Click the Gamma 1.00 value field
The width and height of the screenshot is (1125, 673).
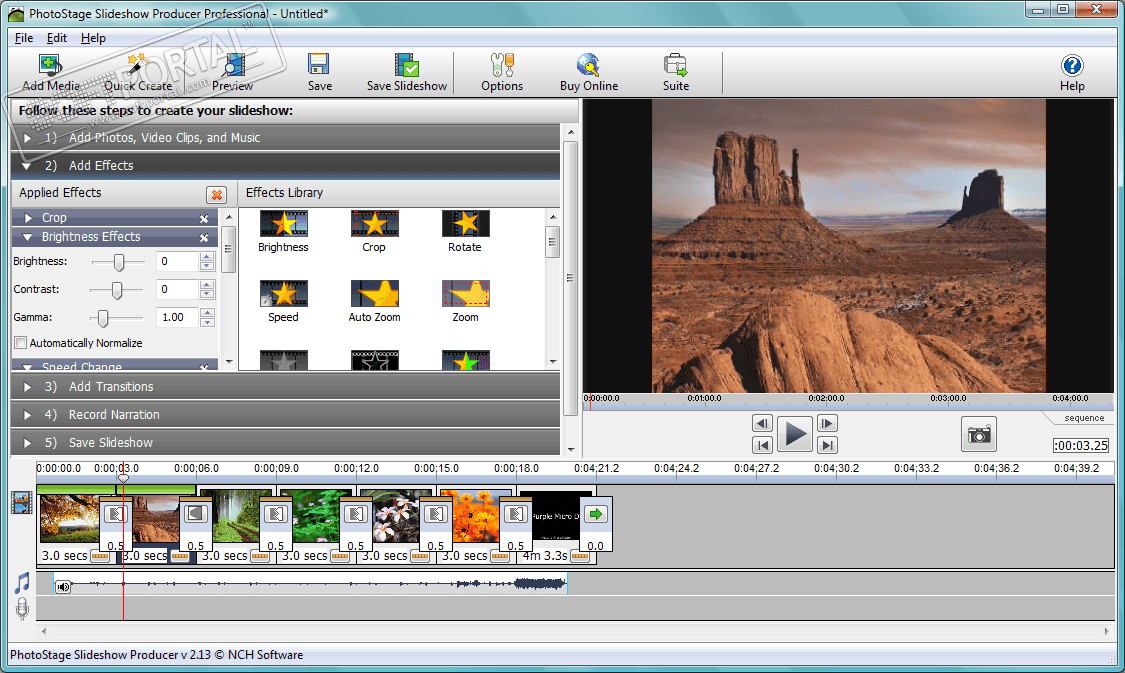point(176,317)
